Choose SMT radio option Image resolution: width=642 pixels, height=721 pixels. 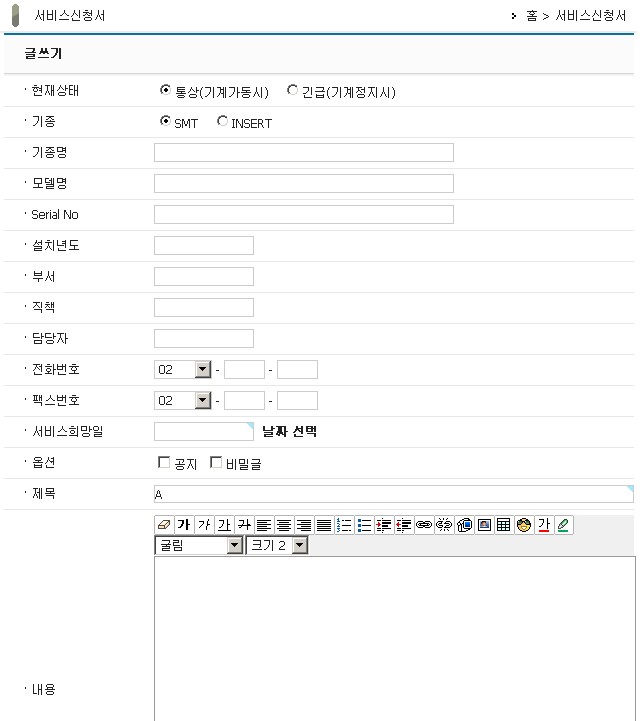[x=165, y=121]
